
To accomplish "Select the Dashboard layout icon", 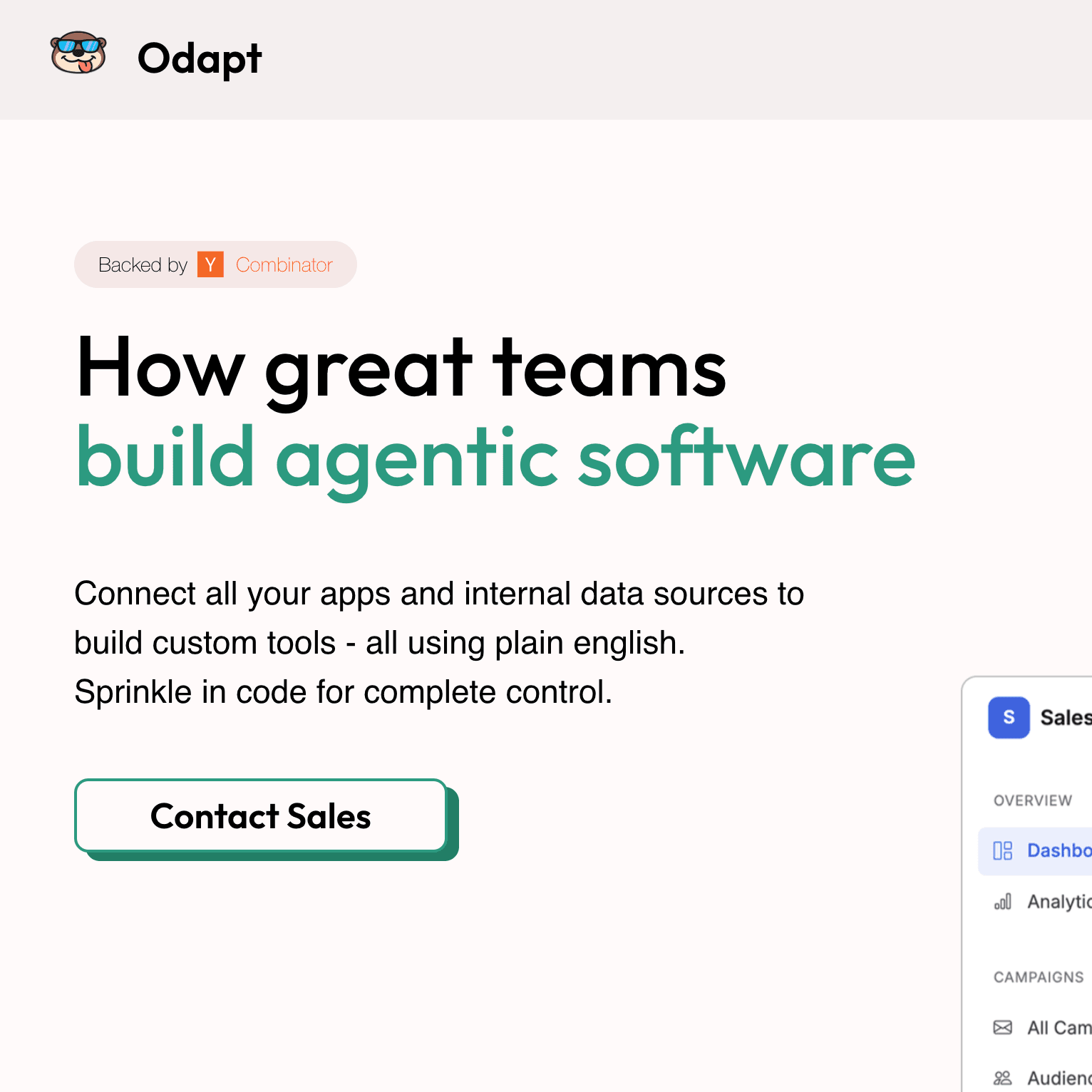I will pyautogui.click(x=1002, y=850).
